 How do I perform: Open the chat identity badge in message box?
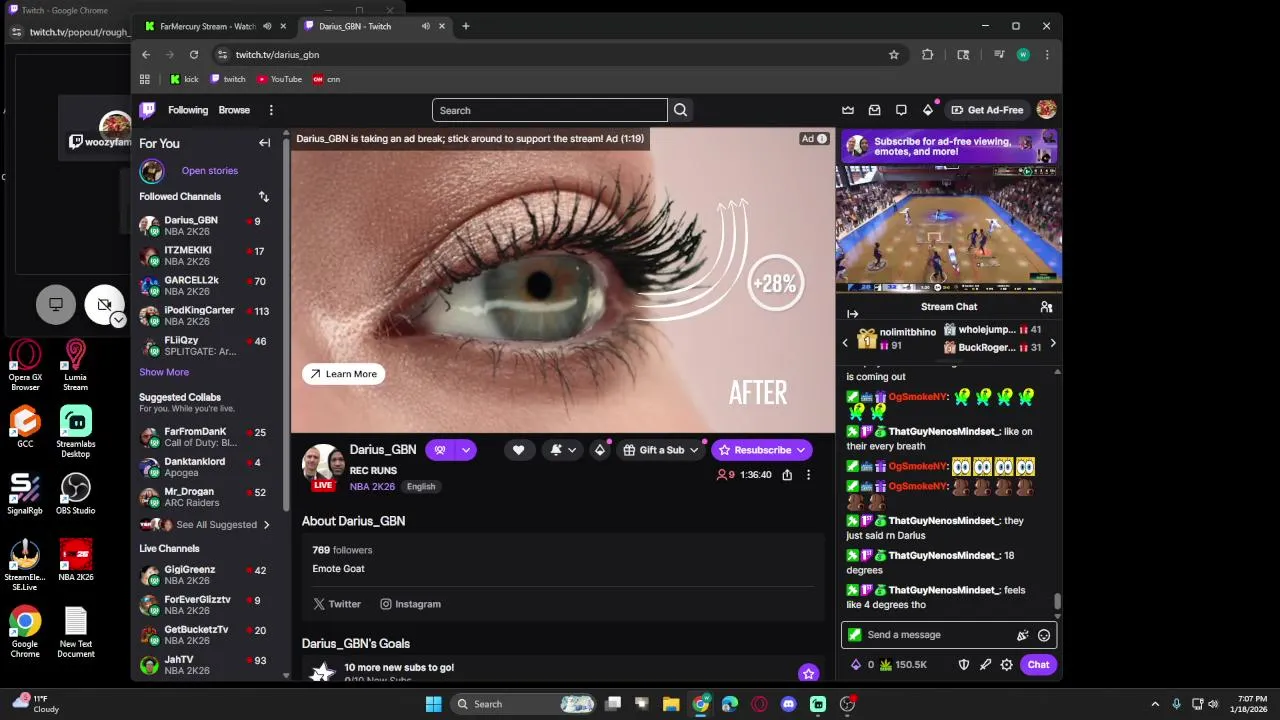coord(854,635)
